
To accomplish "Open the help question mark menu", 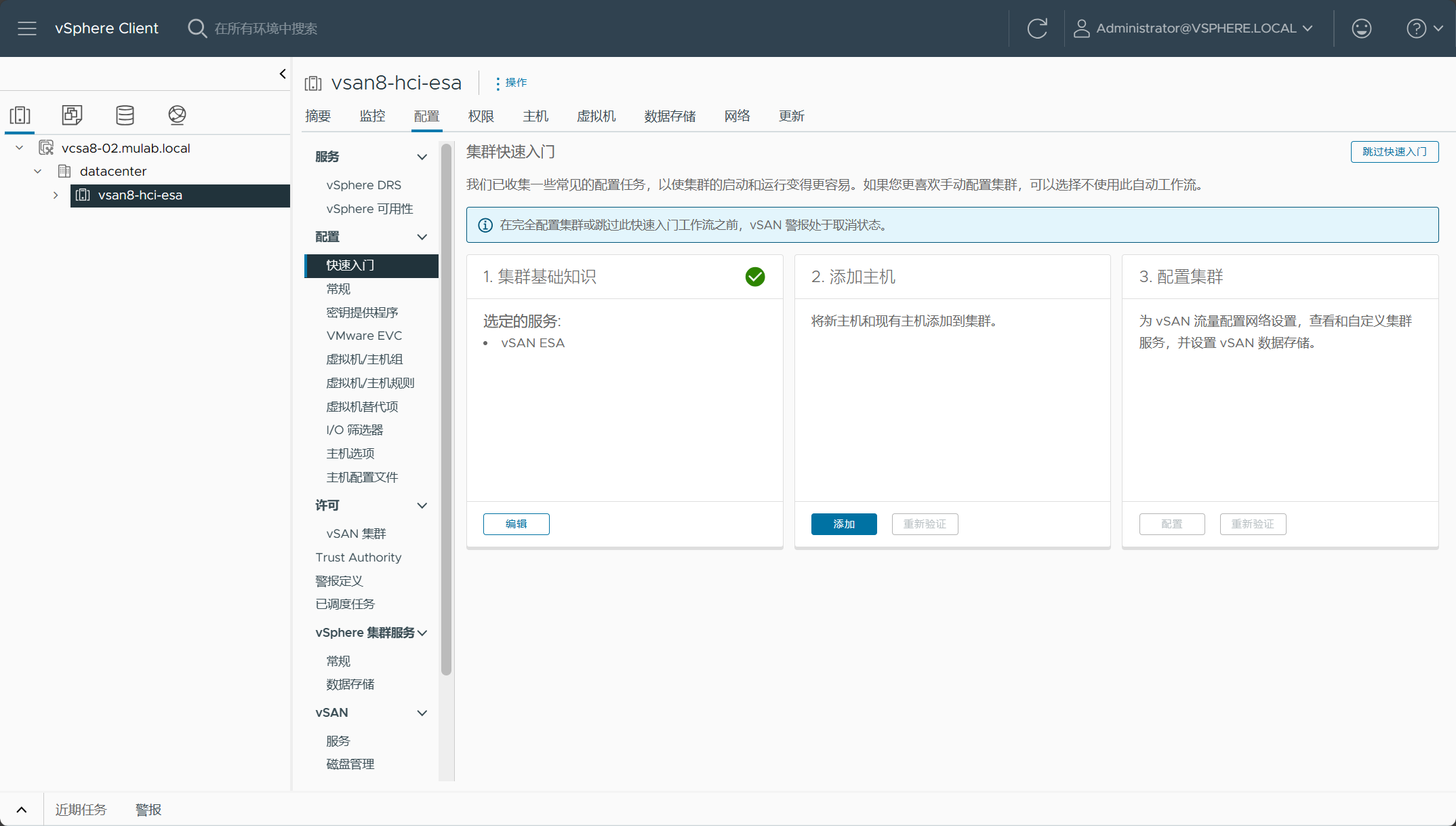I will point(1424,28).
